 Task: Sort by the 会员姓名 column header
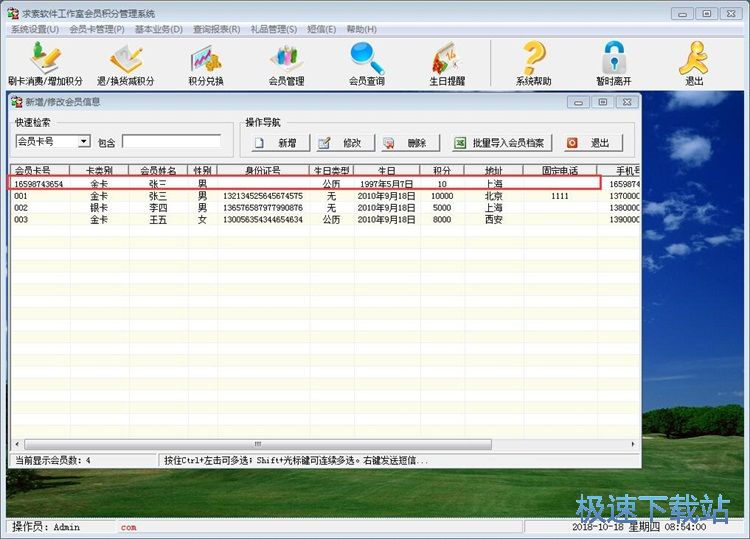pos(158,170)
